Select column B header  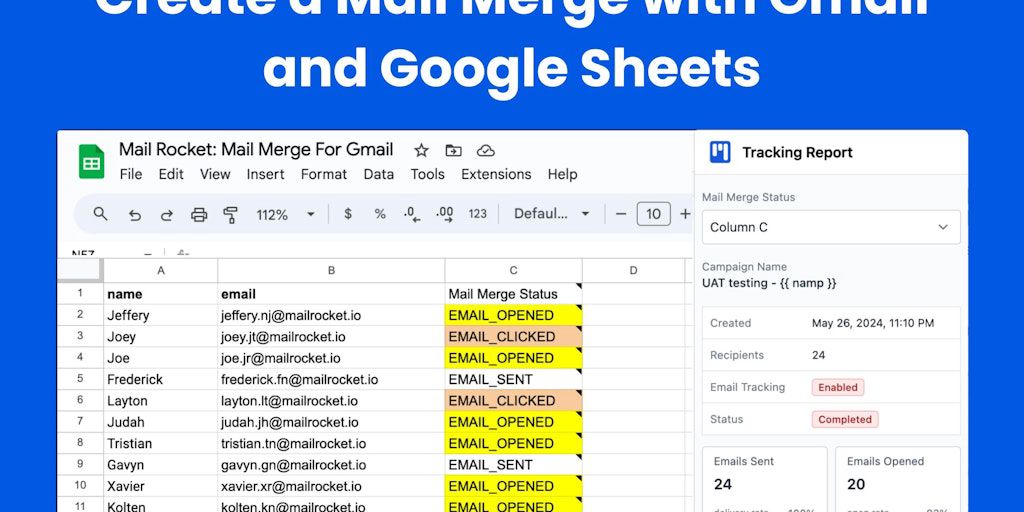point(331,270)
